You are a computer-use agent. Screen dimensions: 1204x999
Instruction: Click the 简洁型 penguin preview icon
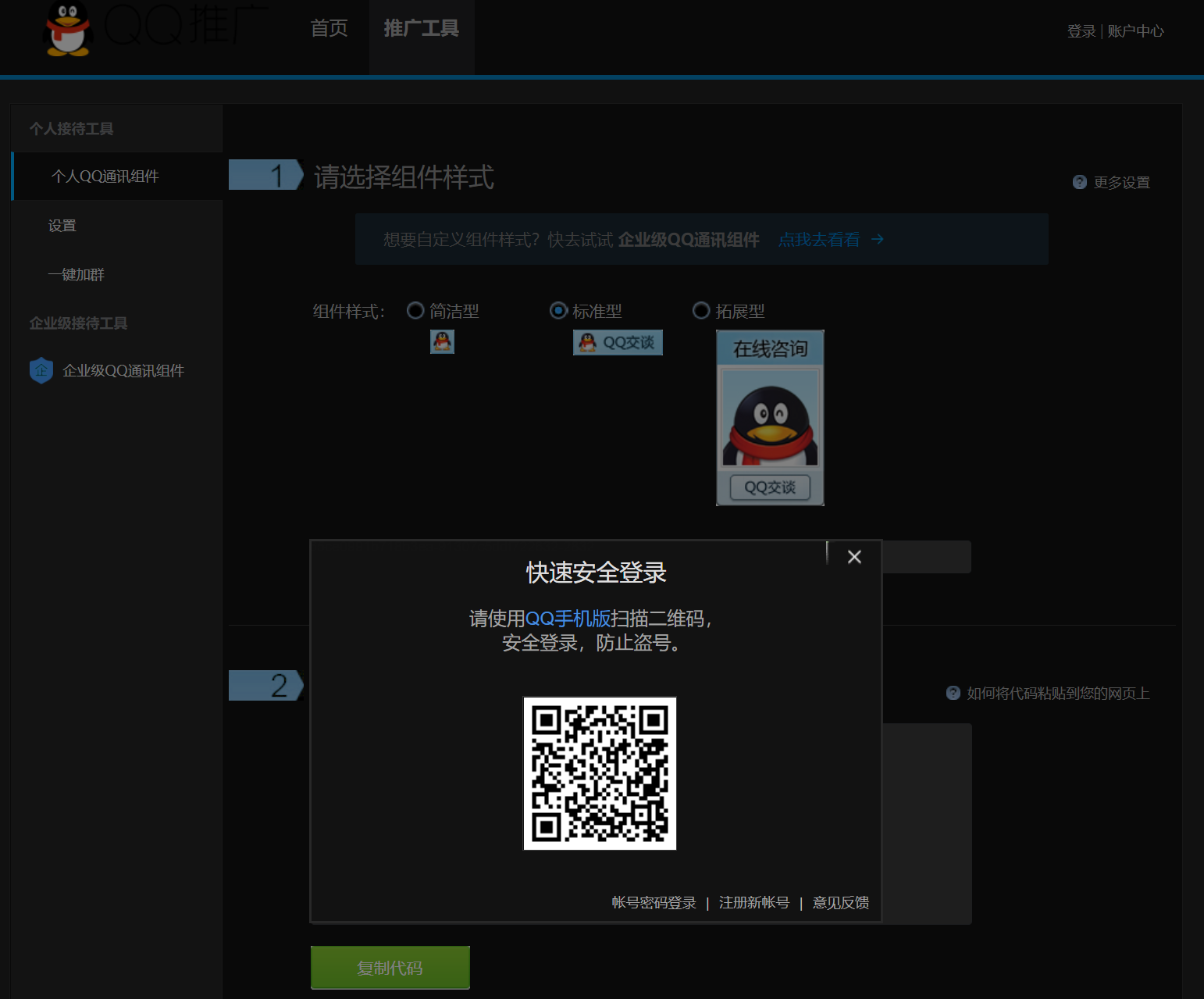(442, 341)
